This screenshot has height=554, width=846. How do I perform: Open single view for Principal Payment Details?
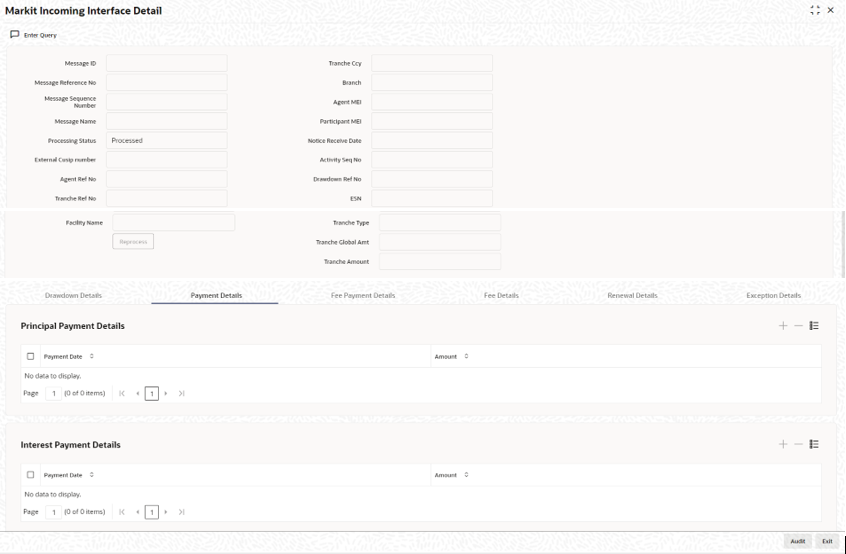pyautogui.click(x=814, y=326)
